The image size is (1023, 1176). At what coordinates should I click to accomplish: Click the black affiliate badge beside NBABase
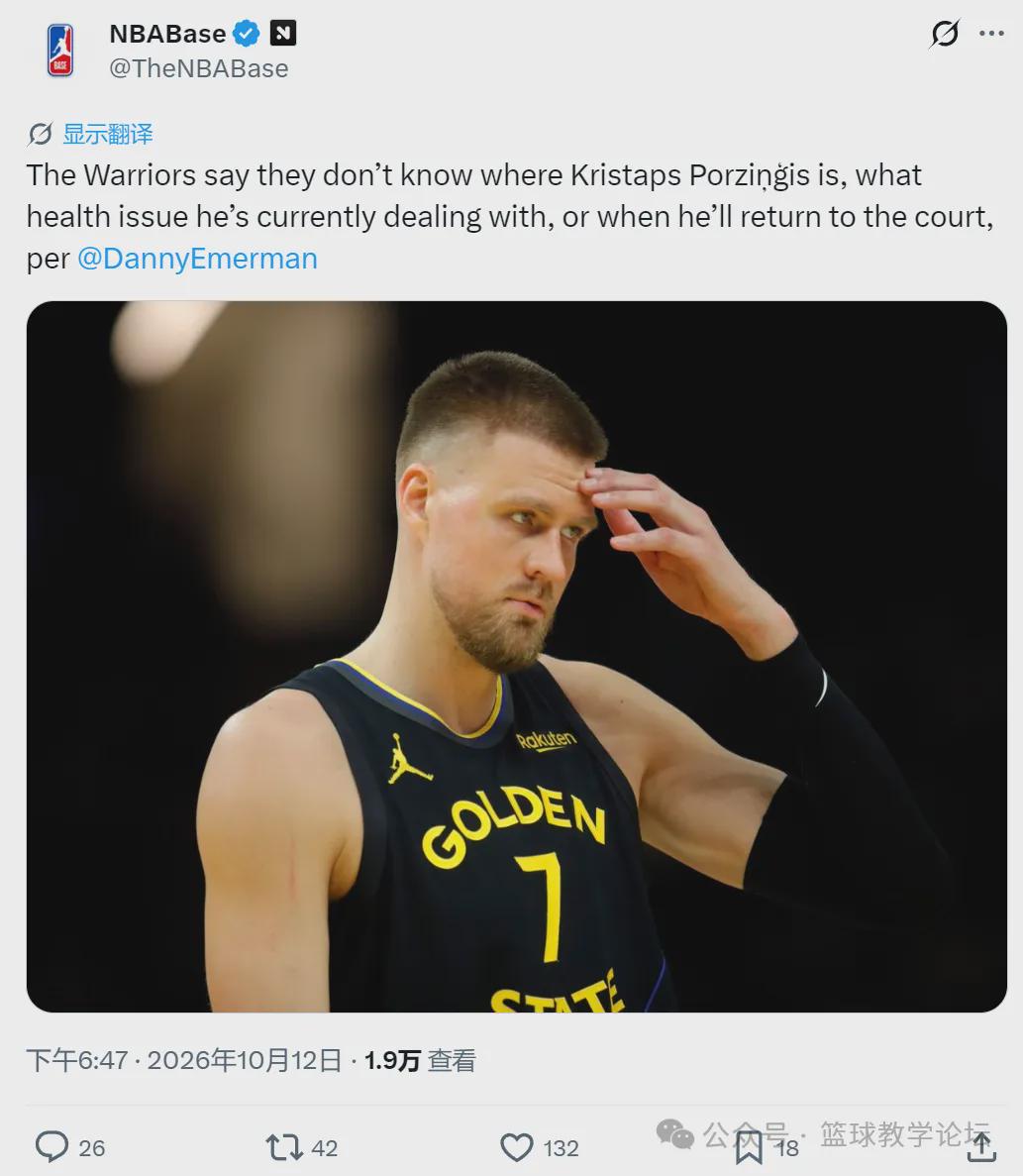tap(283, 33)
